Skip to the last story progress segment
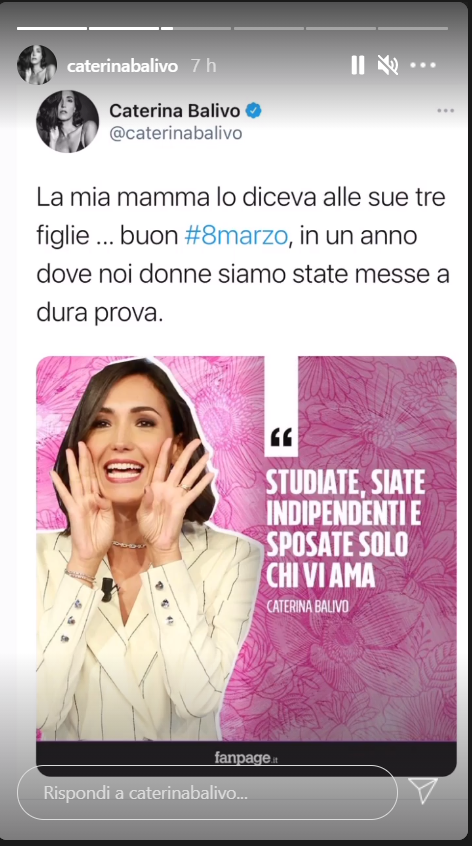Image resolution: width=472 pixels, height=846 pixels. click(413, 28)
